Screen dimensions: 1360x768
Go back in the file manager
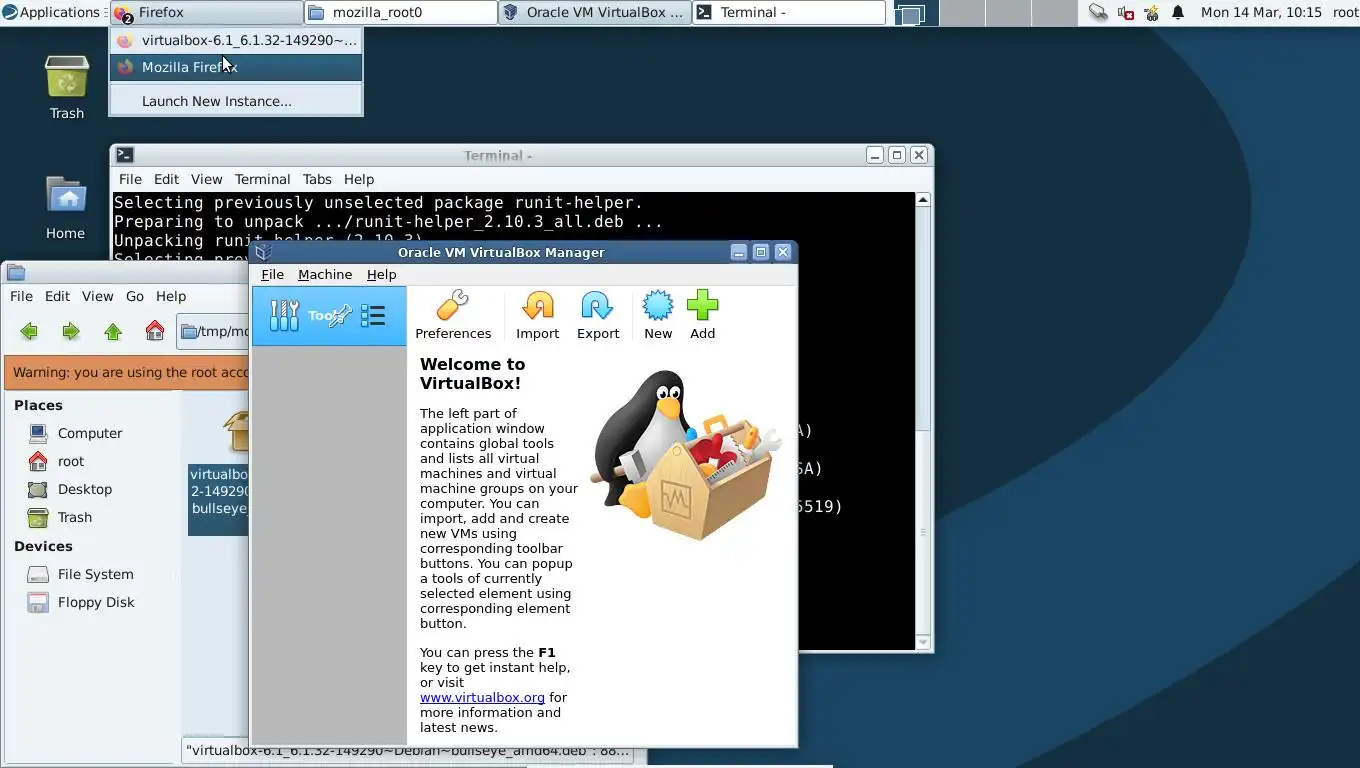click(29, 331)
